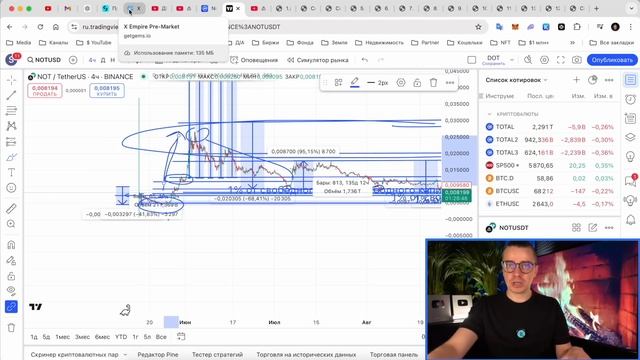640x360 pixels.
Task: Add symbol to compare with plus icon
Action: pos(73,60)
